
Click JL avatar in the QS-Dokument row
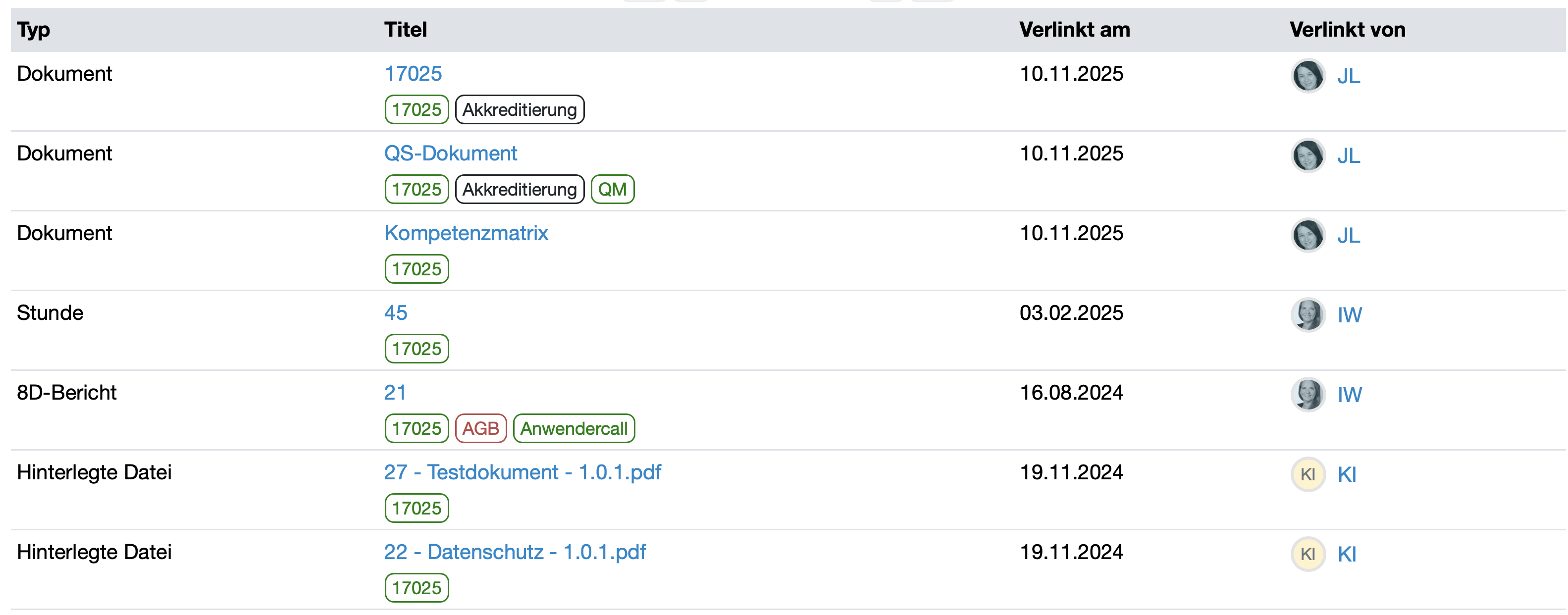point(1307,155)
